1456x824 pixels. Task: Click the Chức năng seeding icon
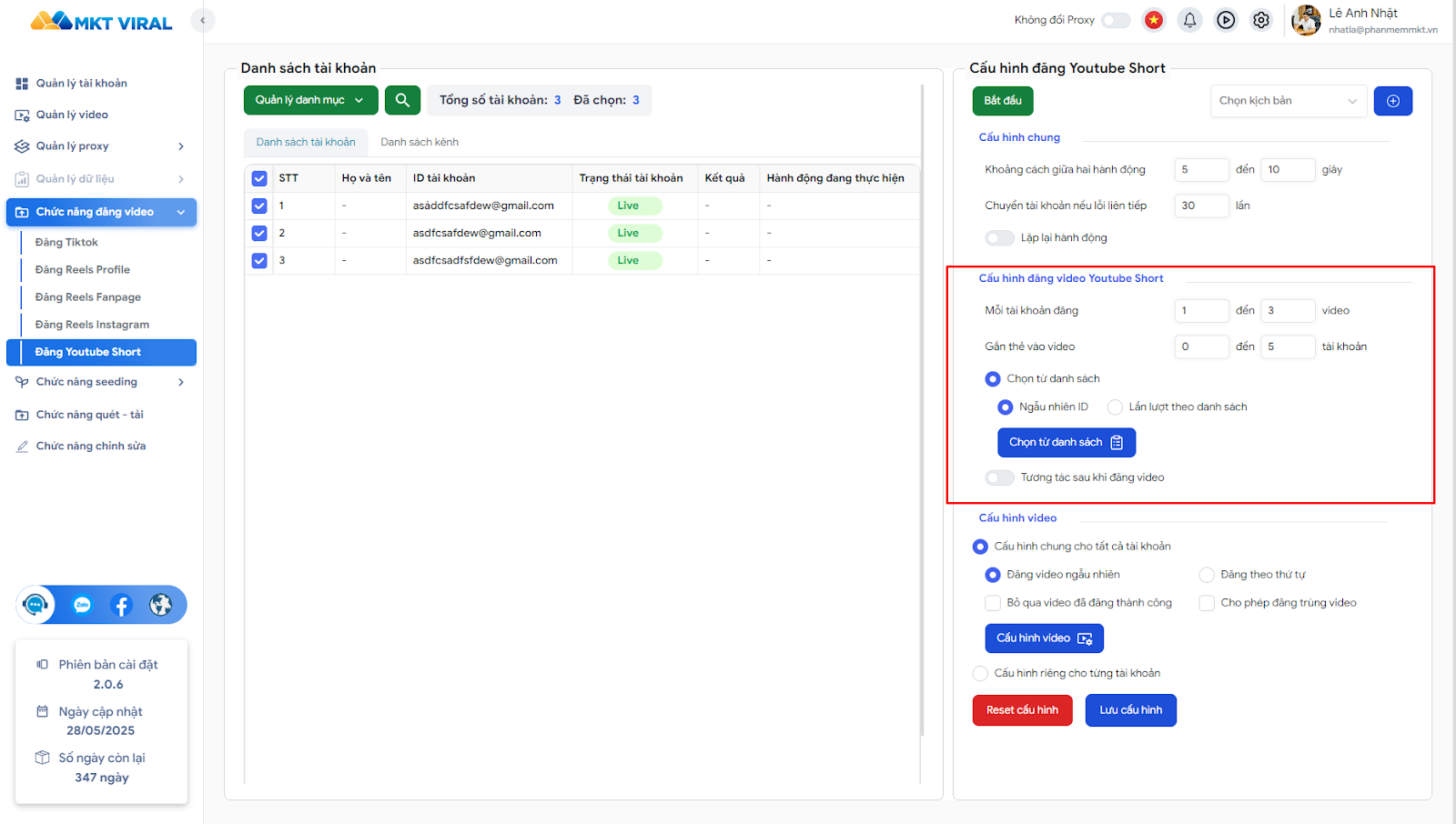coord(22,382)
